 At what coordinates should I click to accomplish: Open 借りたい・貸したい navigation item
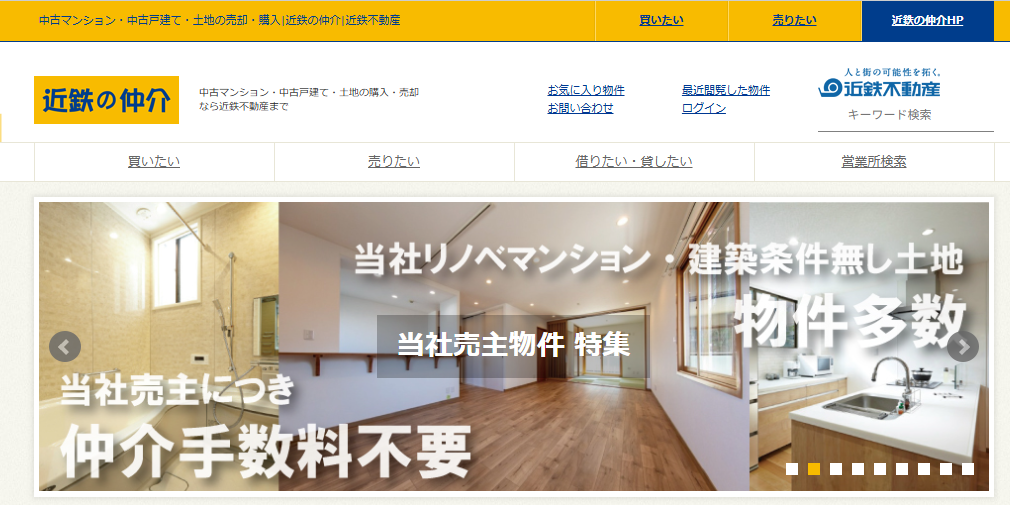(x=634, y=162)
